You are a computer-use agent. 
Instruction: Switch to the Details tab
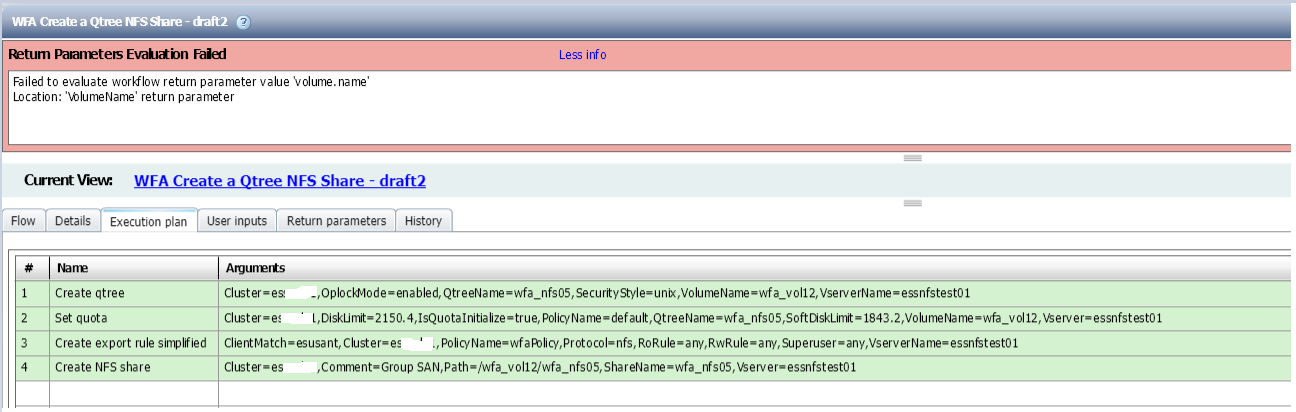pos(72,221)
